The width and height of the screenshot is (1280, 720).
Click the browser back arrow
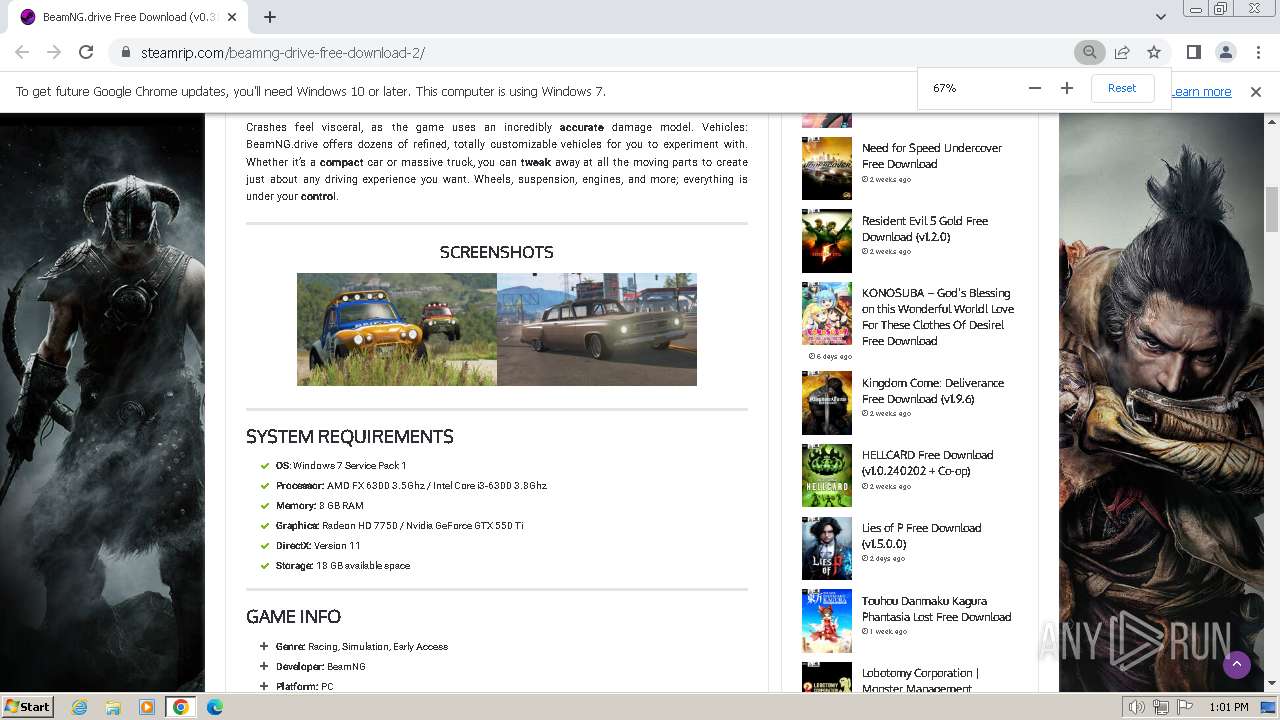click(22, 53)
